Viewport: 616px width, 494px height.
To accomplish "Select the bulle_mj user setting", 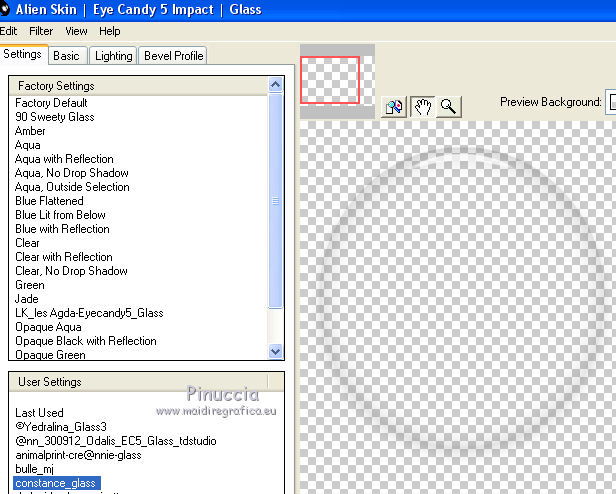I will point(34,469).
